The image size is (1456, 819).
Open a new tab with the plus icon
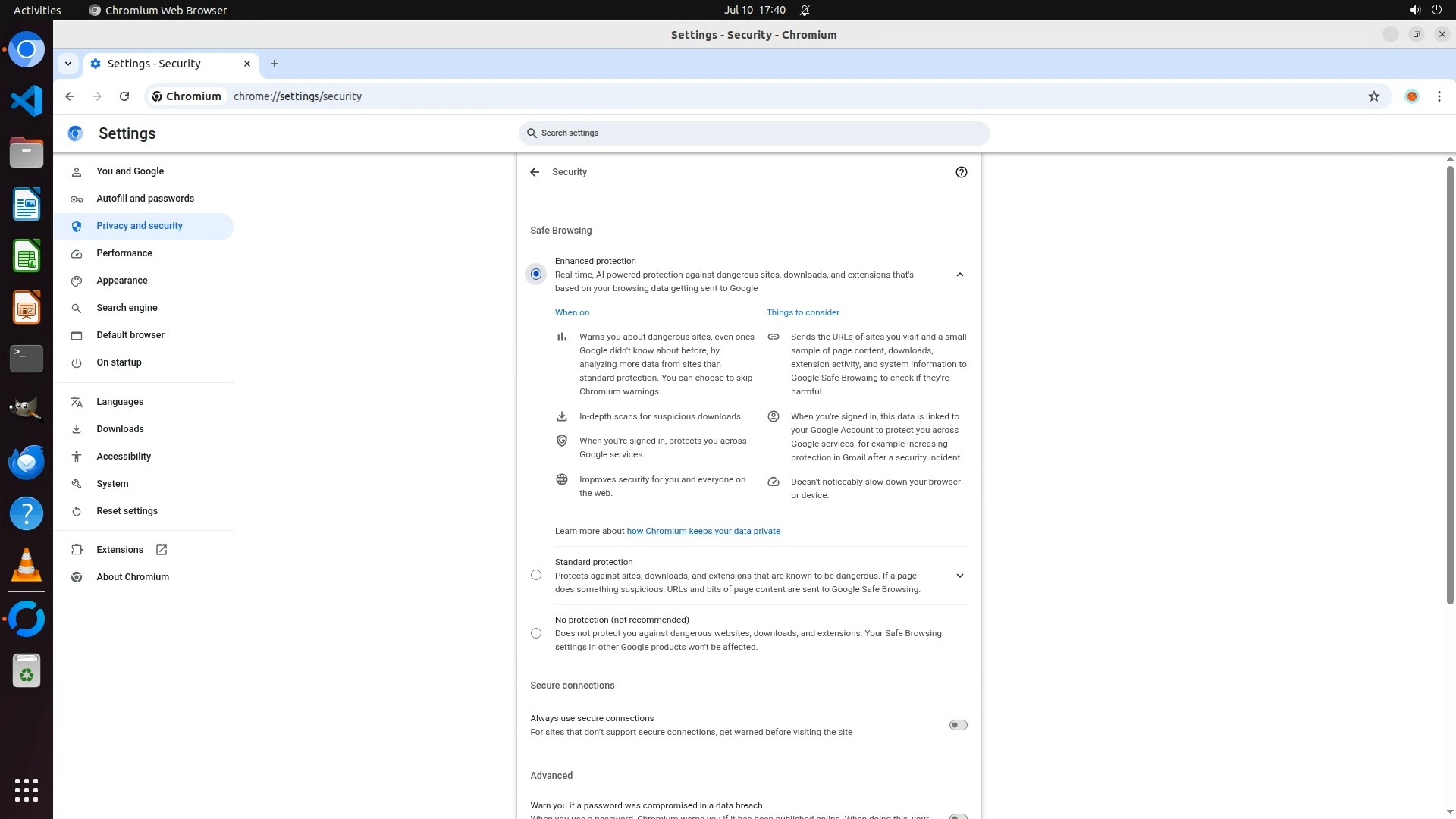coord(275,64)
